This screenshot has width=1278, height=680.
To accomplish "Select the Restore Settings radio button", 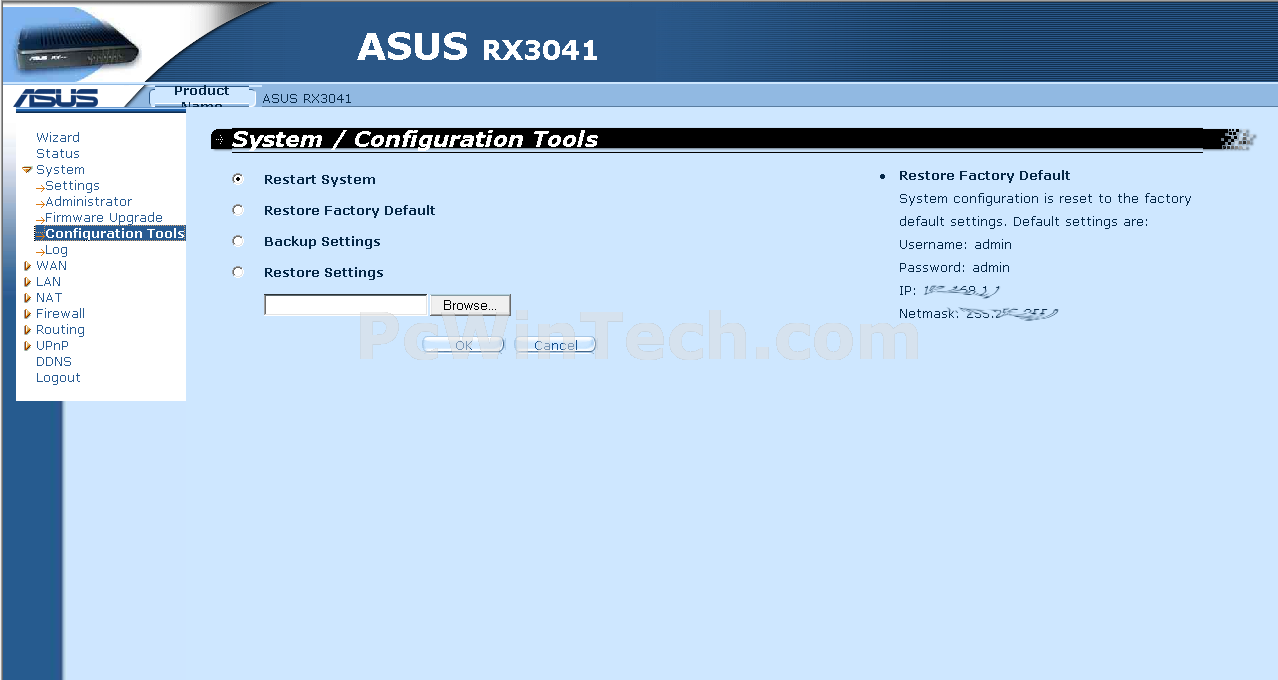I will click(238, 272).
